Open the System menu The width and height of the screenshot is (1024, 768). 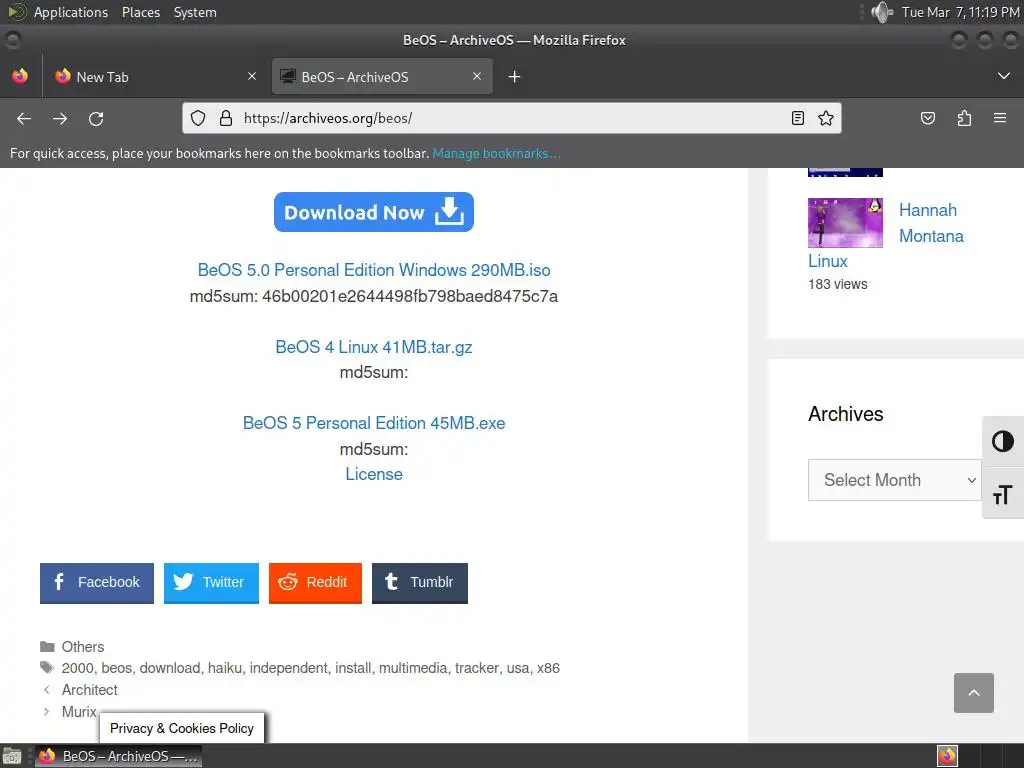[195, 12]
